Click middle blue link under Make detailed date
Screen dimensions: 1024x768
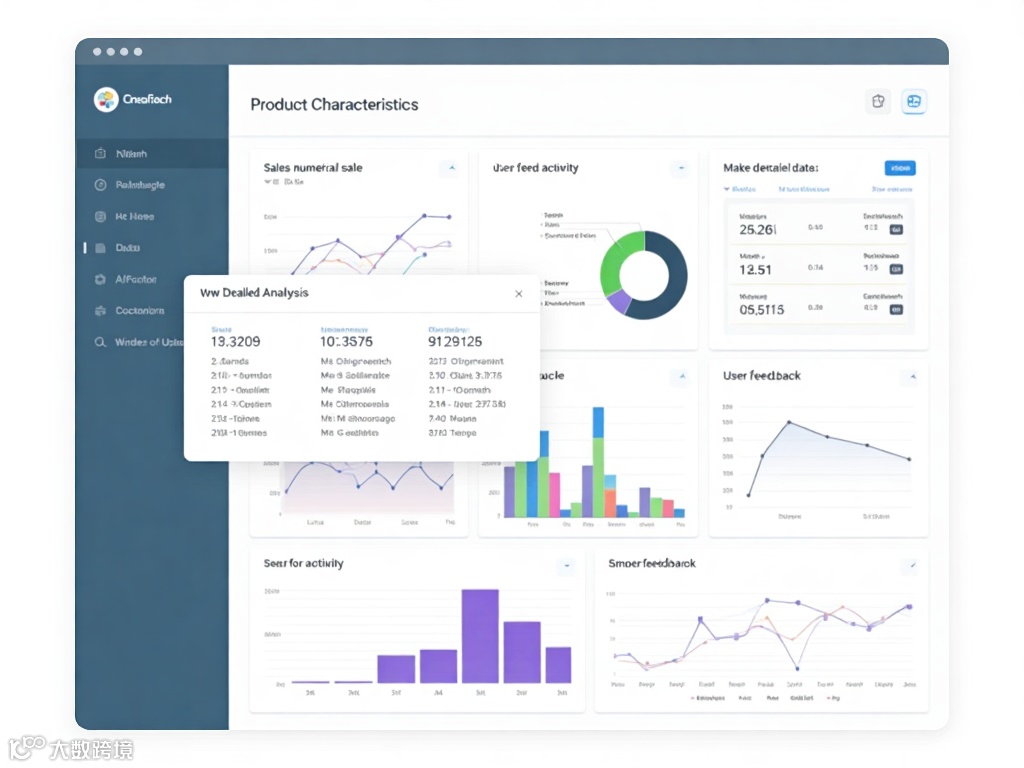(x=803, y=189)
